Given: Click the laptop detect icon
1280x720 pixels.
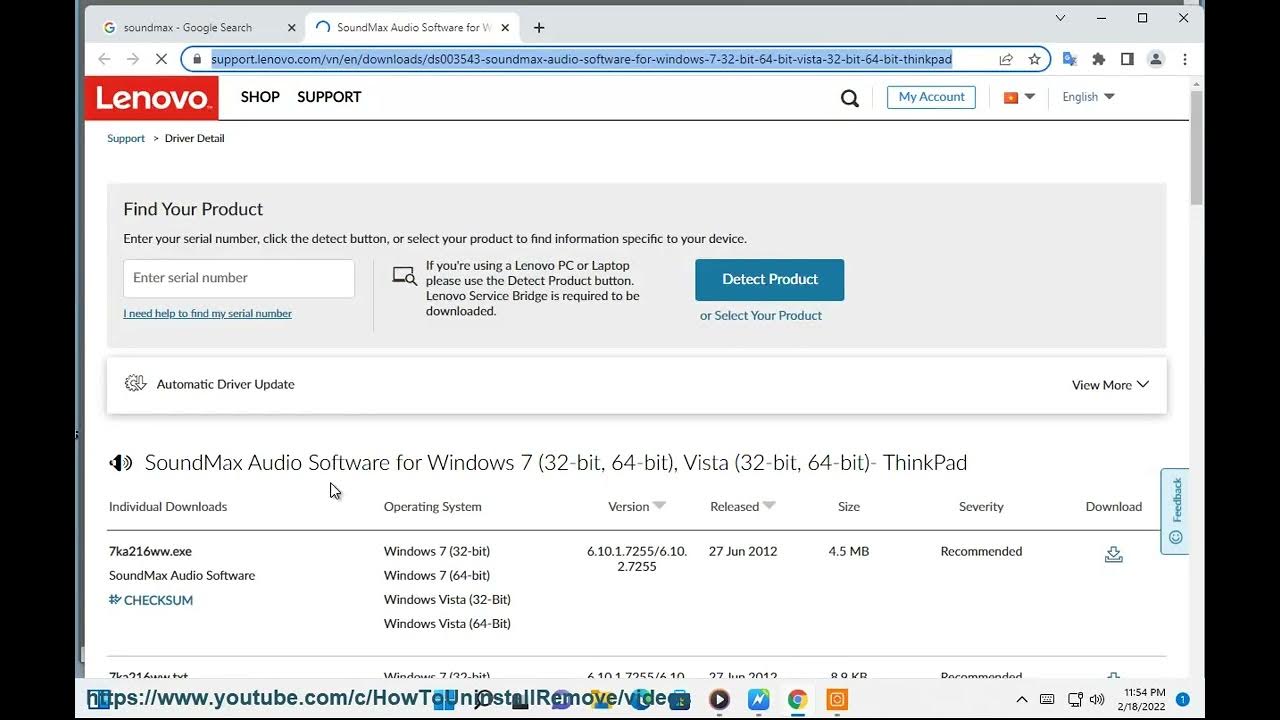Looking at the screenshot, I should 405,276.
